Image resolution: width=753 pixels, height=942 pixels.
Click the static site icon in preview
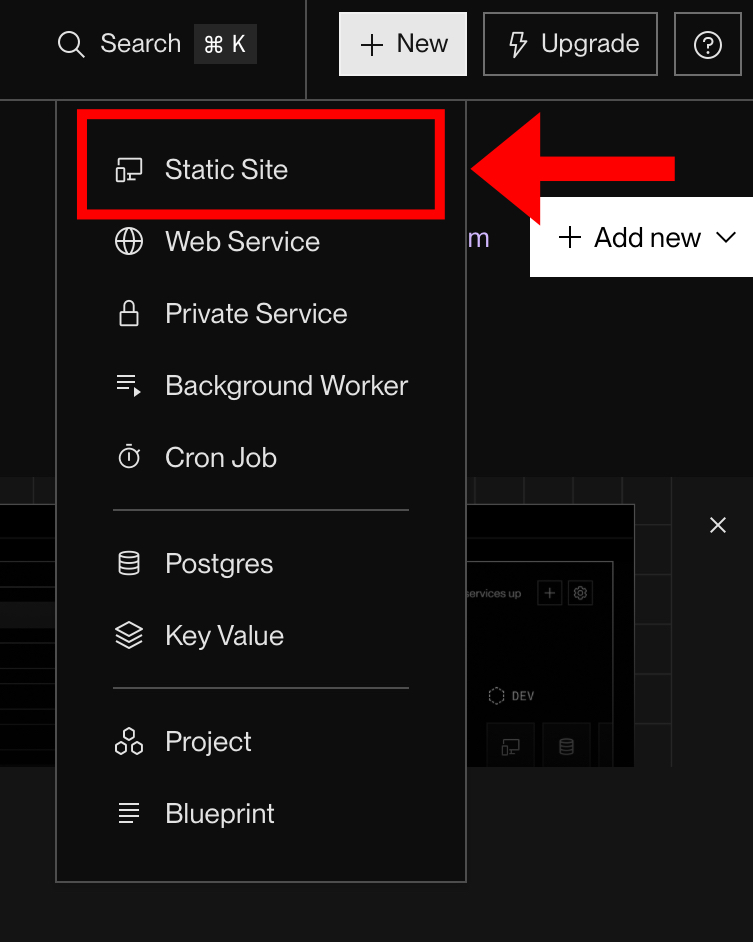tap(510, 747)
